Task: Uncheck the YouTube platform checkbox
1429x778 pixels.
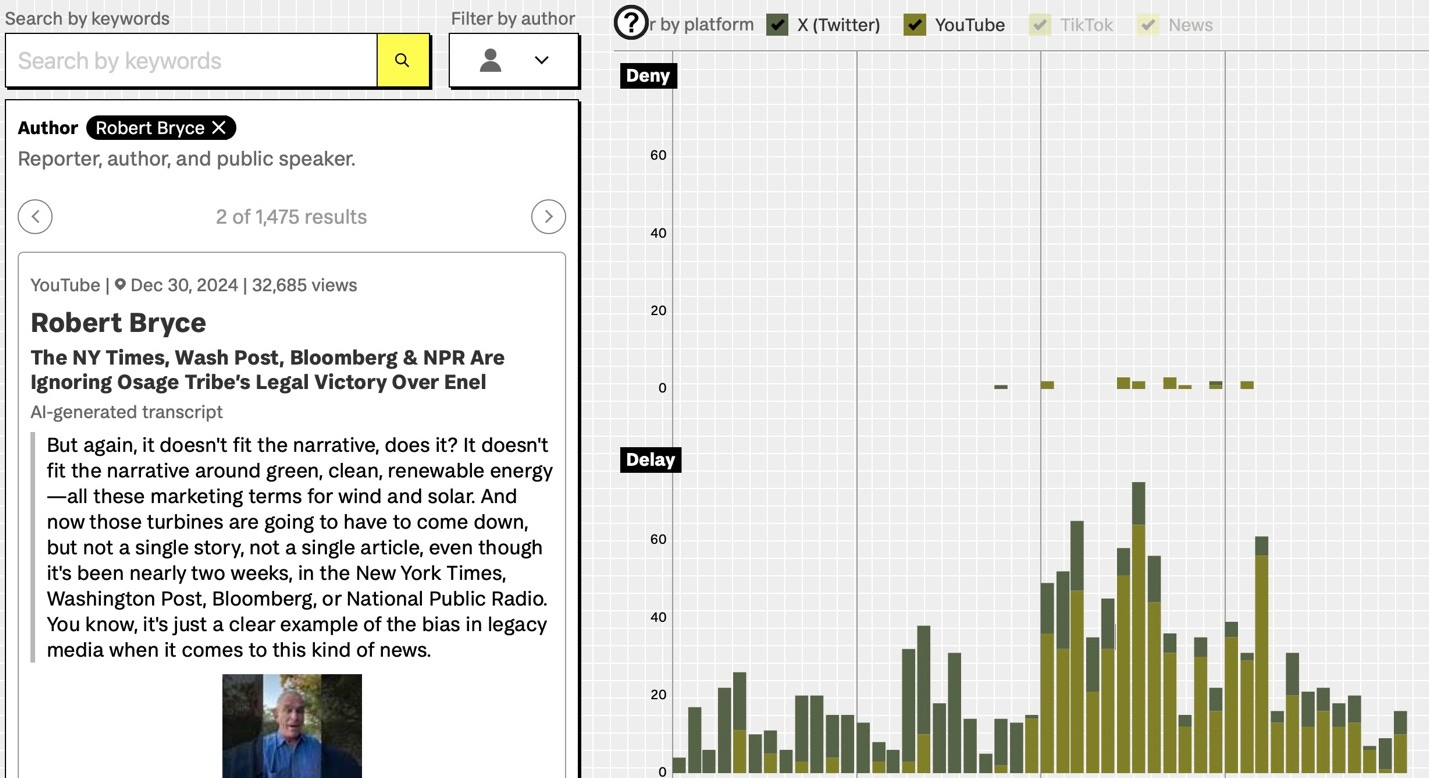Action: 915,25
